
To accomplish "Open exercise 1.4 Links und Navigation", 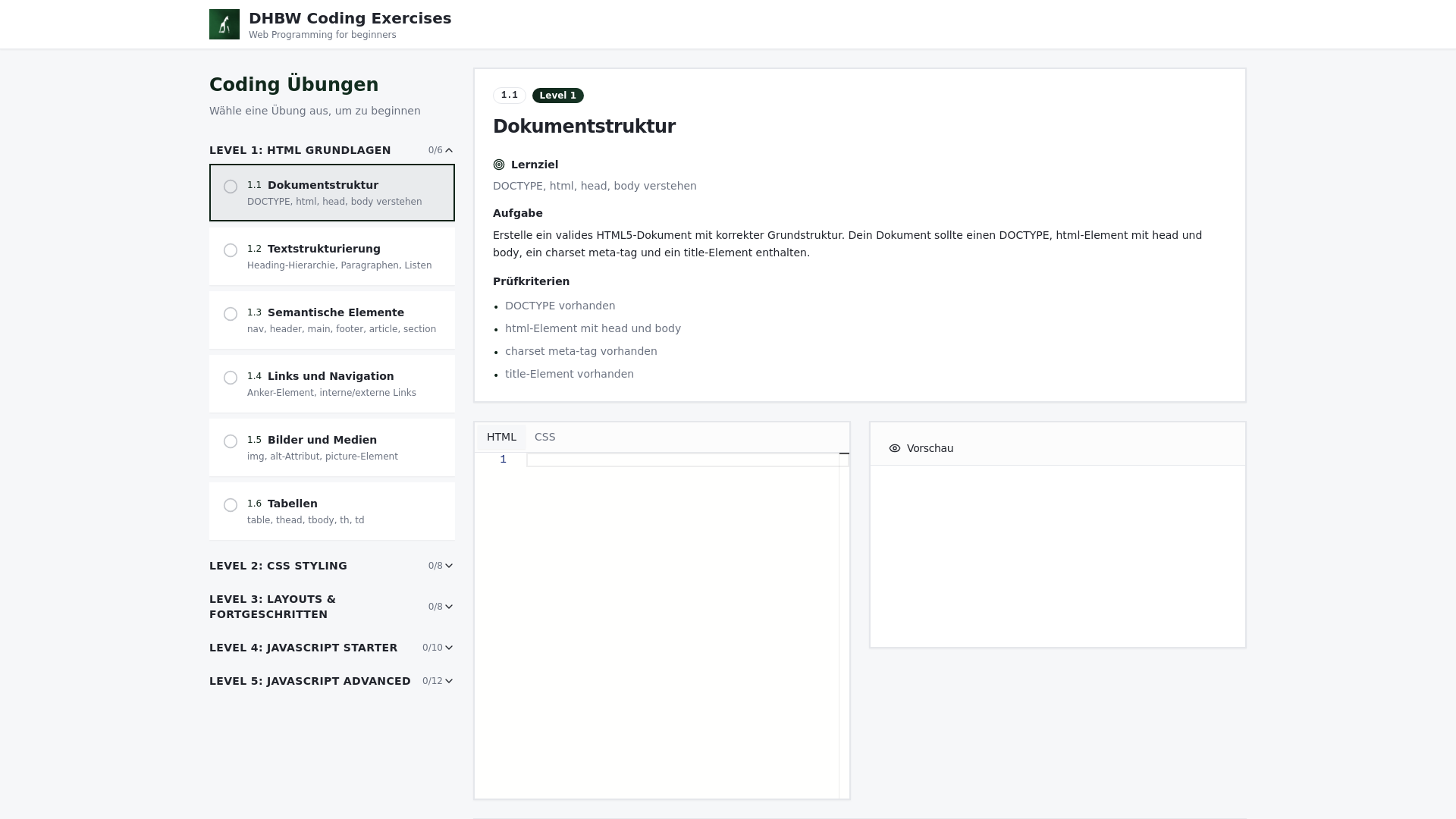I will pos(332,384).
